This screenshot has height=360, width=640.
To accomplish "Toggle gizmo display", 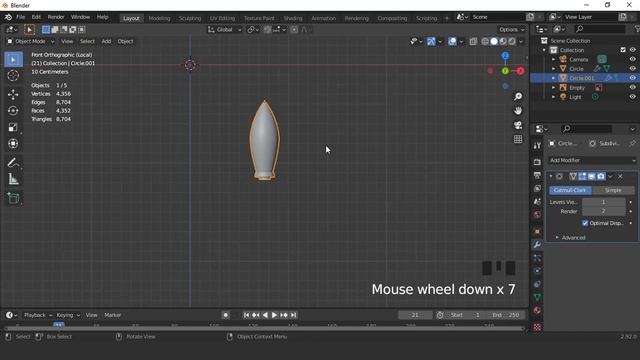I will coord(431,41).
